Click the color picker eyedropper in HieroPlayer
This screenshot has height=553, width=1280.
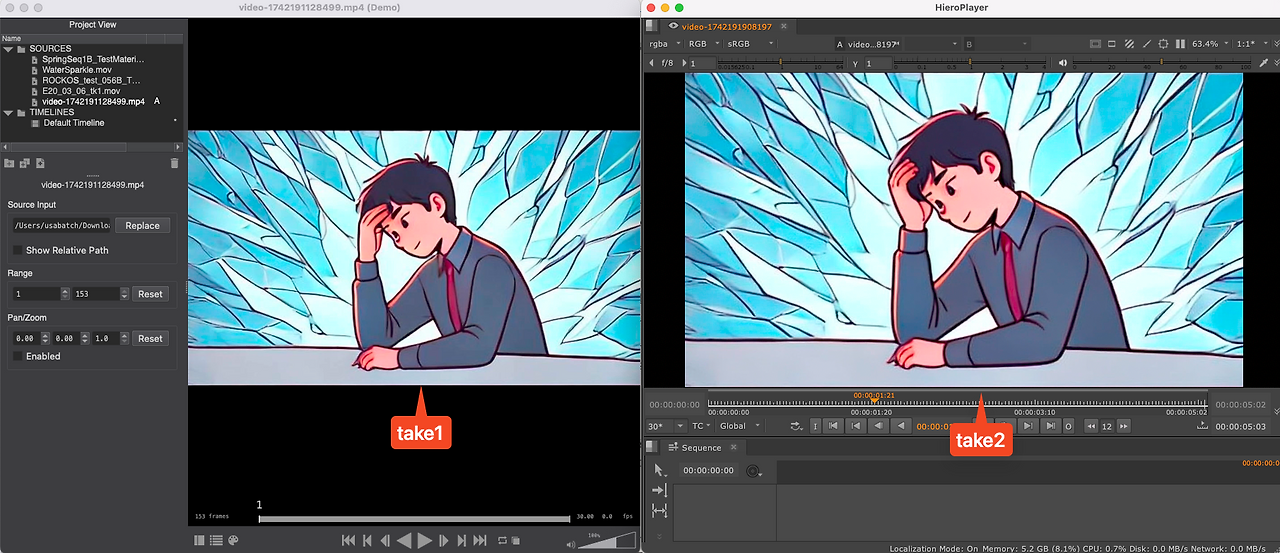point(1262,62)
